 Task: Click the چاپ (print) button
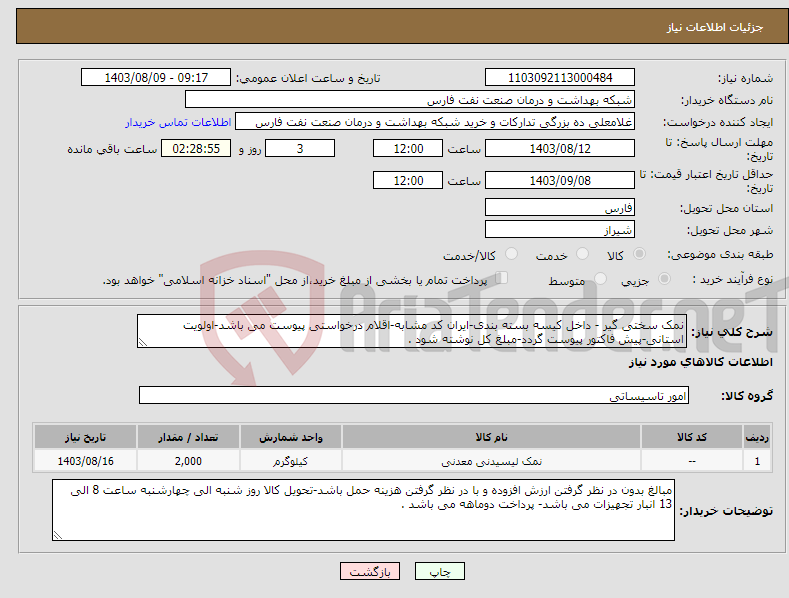[439, 571]
